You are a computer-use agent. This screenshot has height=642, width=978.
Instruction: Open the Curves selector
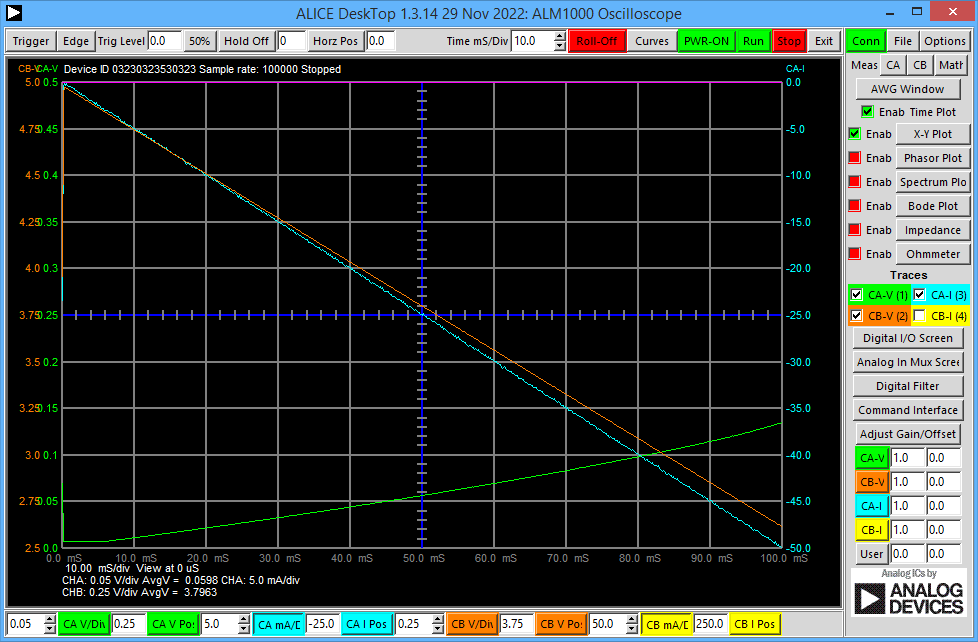coord(652,41)
